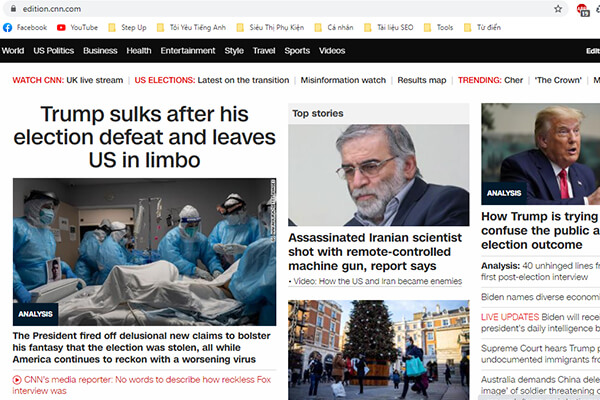The height and width of the screenshot is (400, 600).
Task: Watch Video: How the US and Iran became enemies
Action: tap(378, 281)
